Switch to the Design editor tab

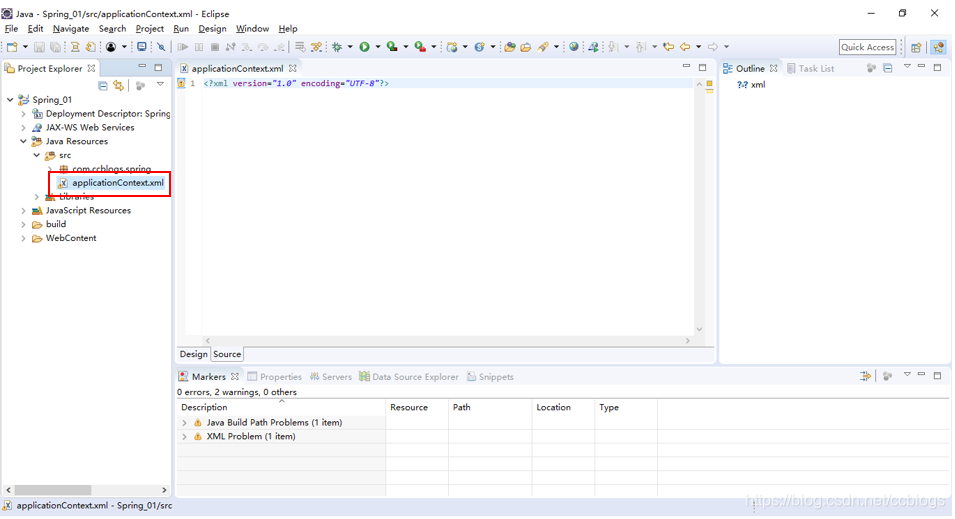point(194,354)
